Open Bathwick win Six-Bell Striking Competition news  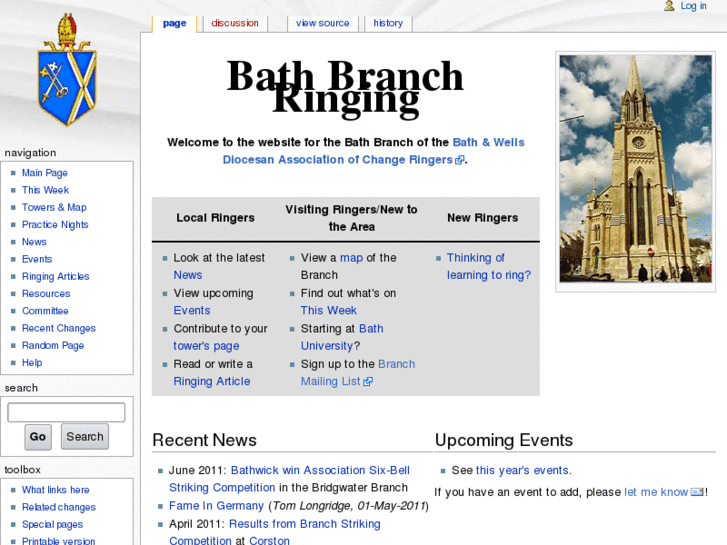pos(289,479)
